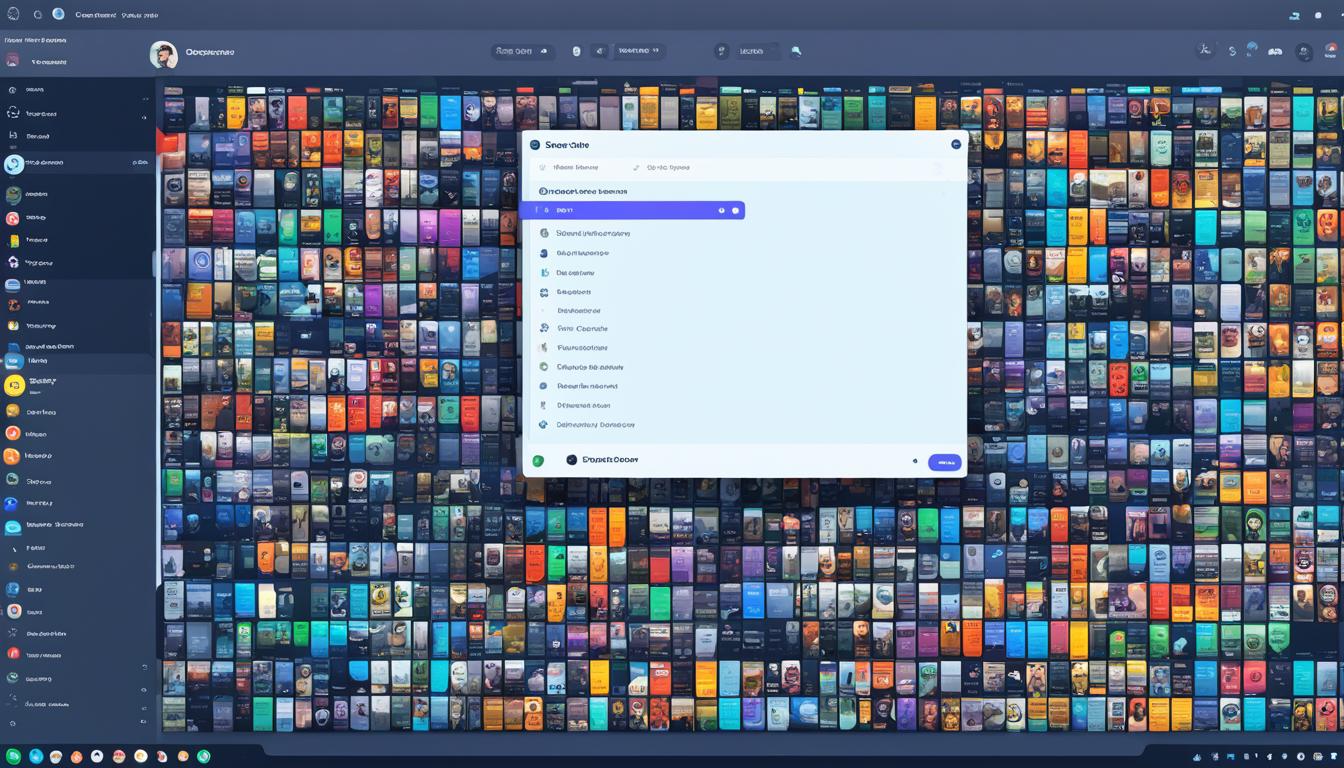Click the round logo icon beside dialog title
Image resolution: width=1344 pixels, height=768 pixels.
point(535,145)
